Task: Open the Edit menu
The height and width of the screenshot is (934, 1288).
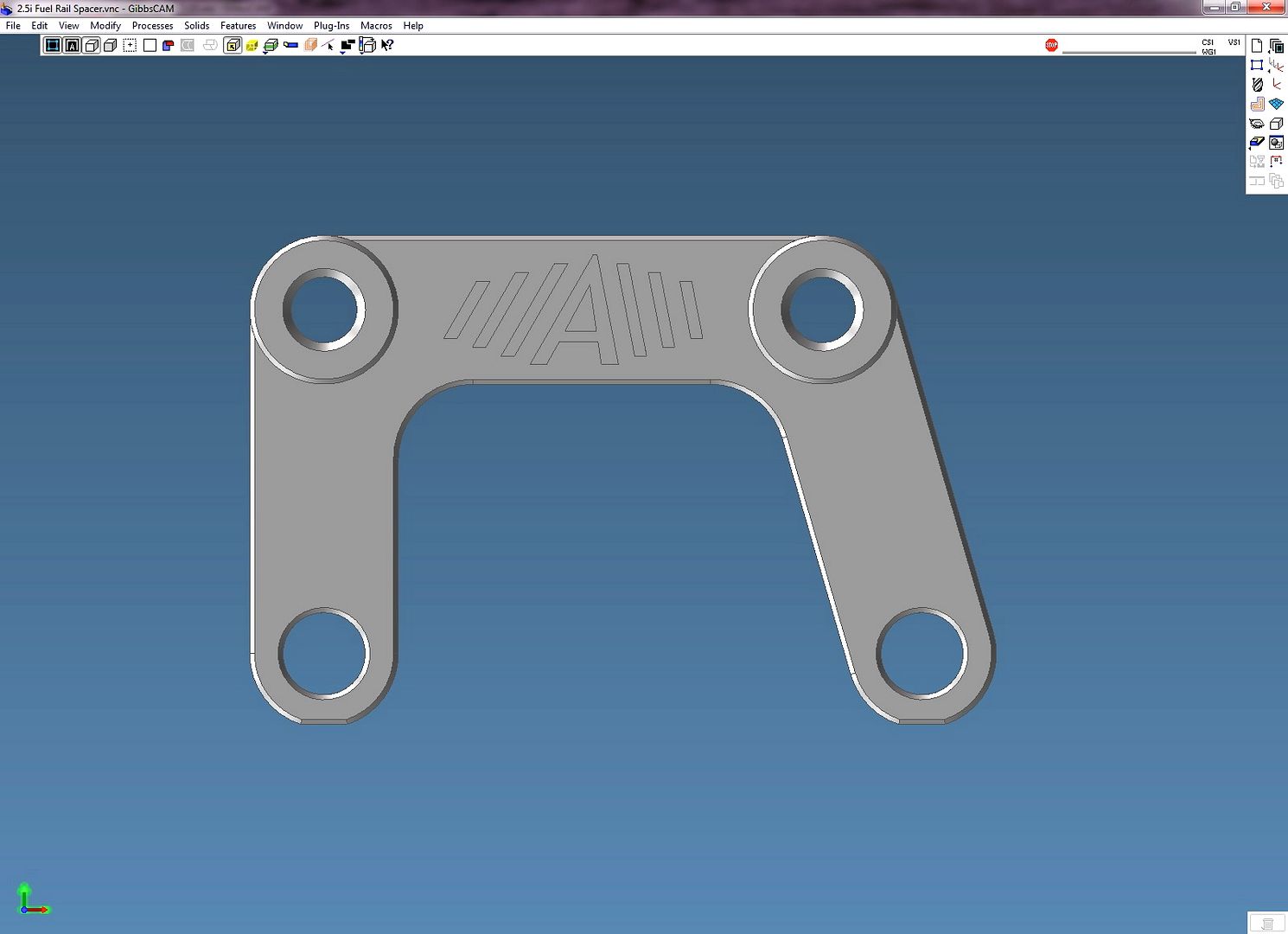Action: (39, 26)
